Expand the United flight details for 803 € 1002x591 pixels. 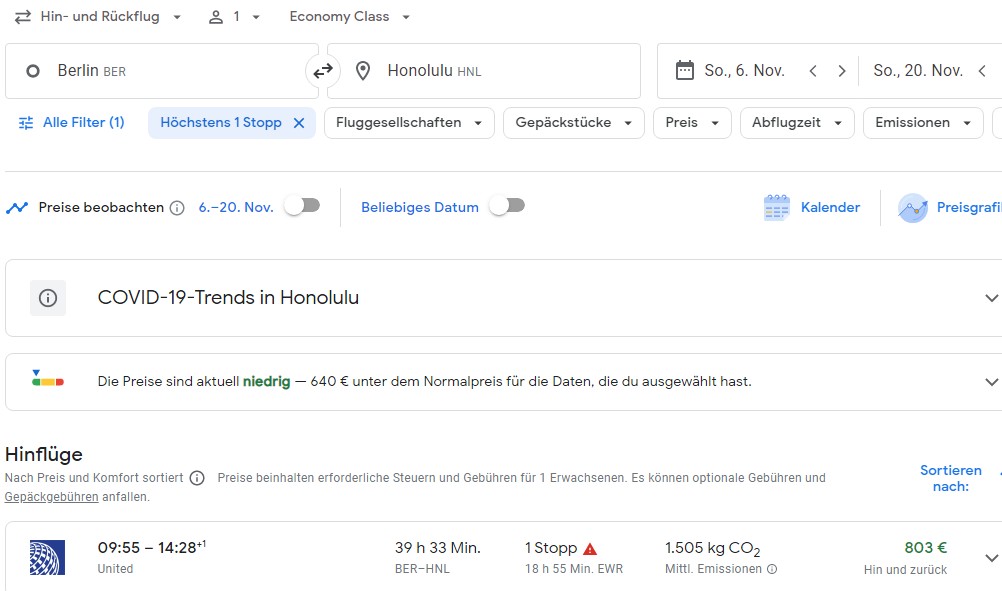[x=991, y=558]
